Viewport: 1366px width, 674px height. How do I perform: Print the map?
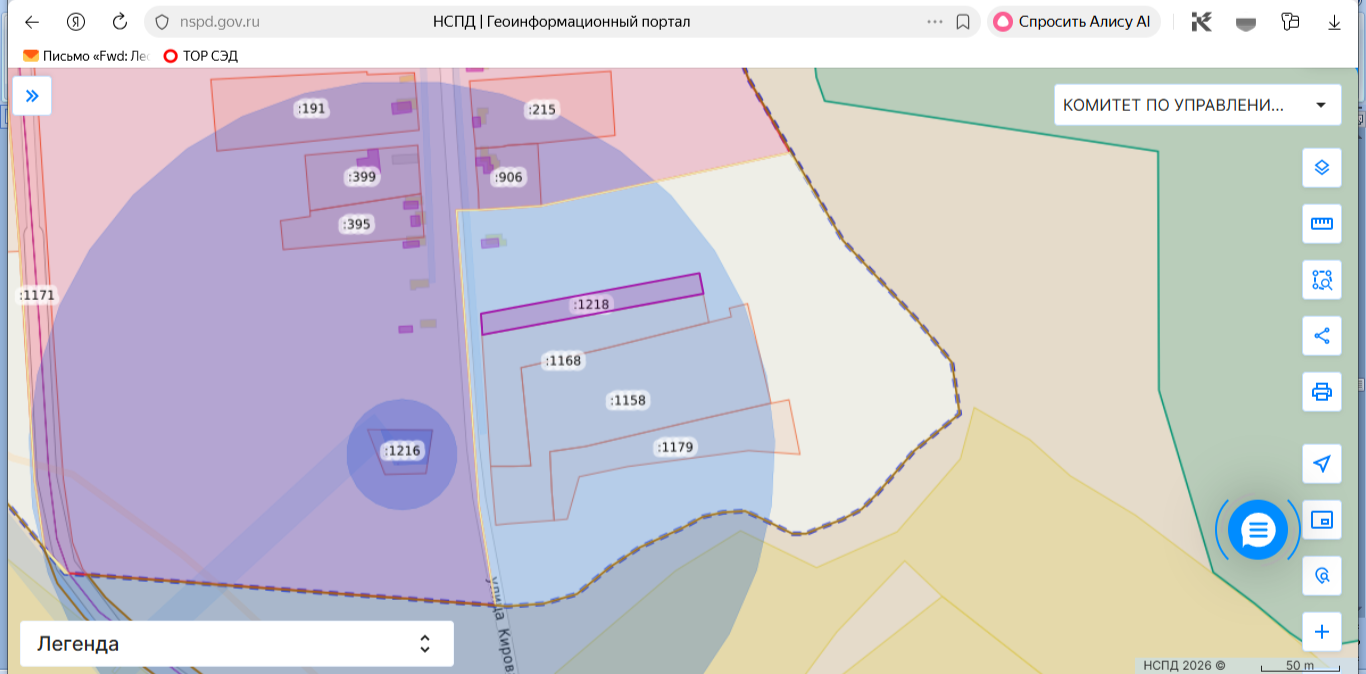point(1322,392)
